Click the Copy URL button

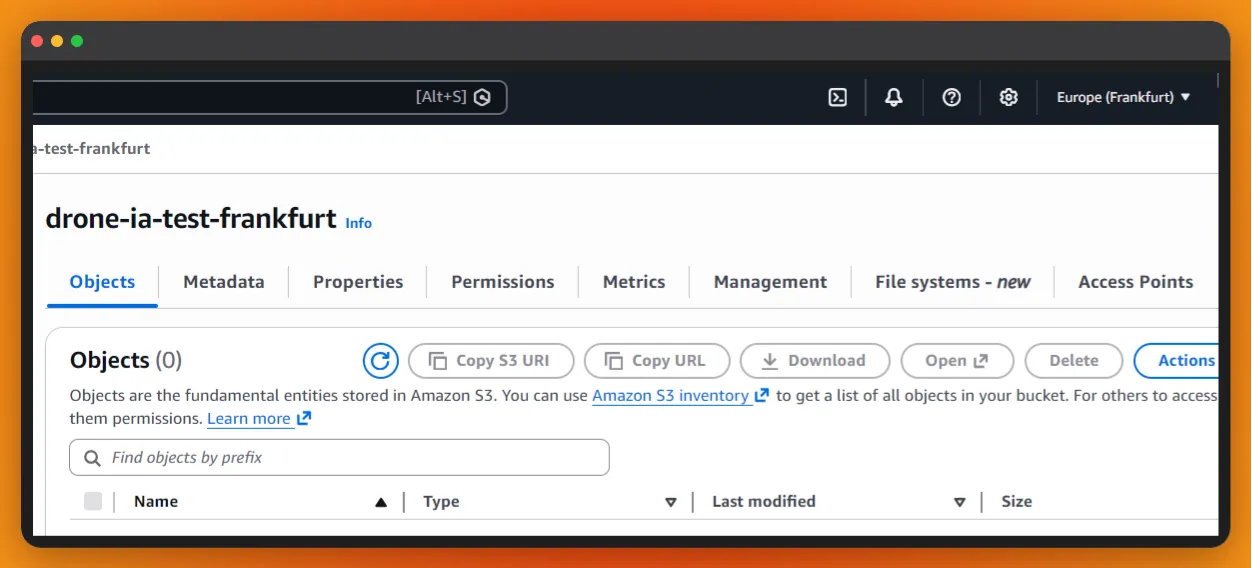pos(657,361)
